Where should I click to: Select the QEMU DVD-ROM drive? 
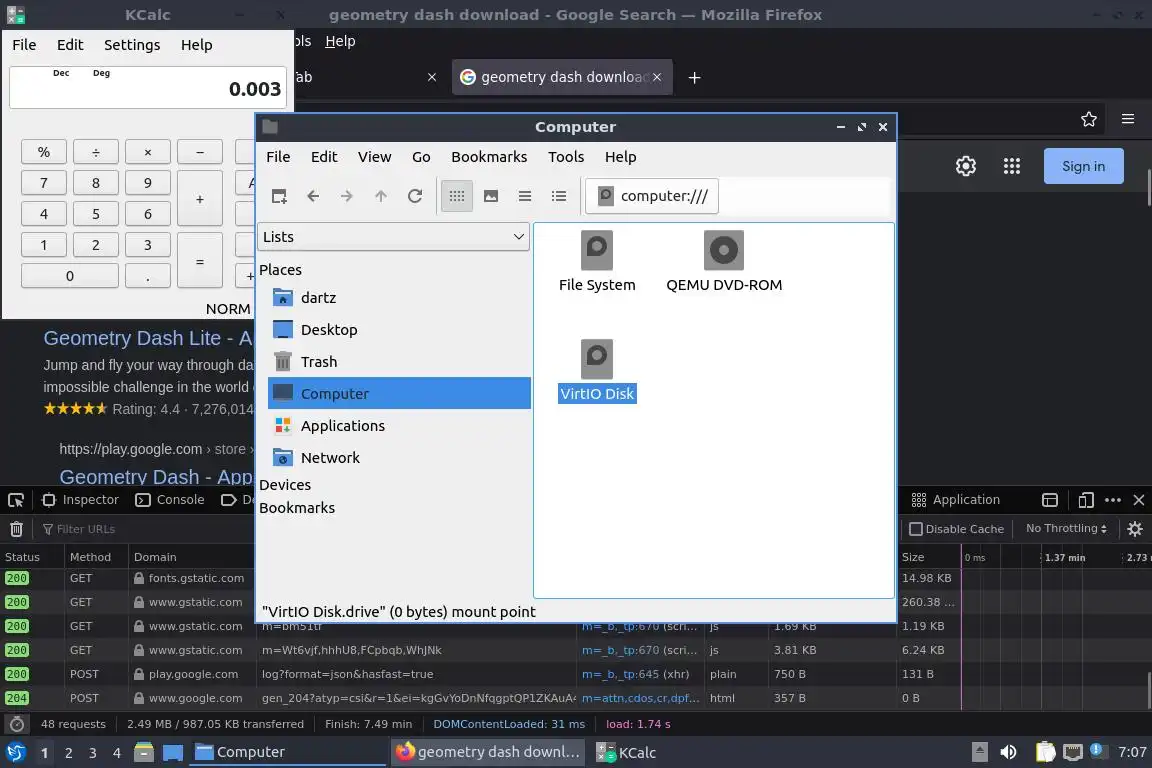(x=724, y=262)
